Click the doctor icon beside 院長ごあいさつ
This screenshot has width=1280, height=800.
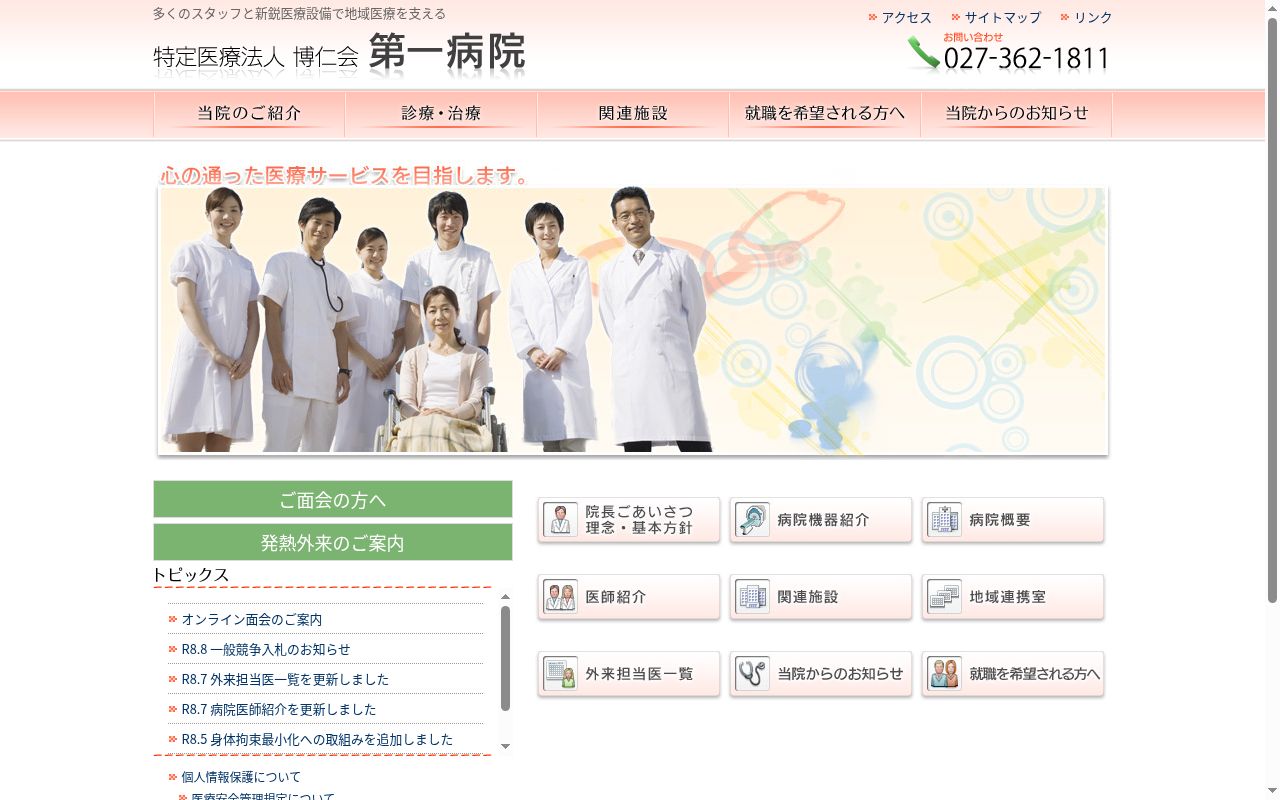pyautogui.click(x=560, y=520)
